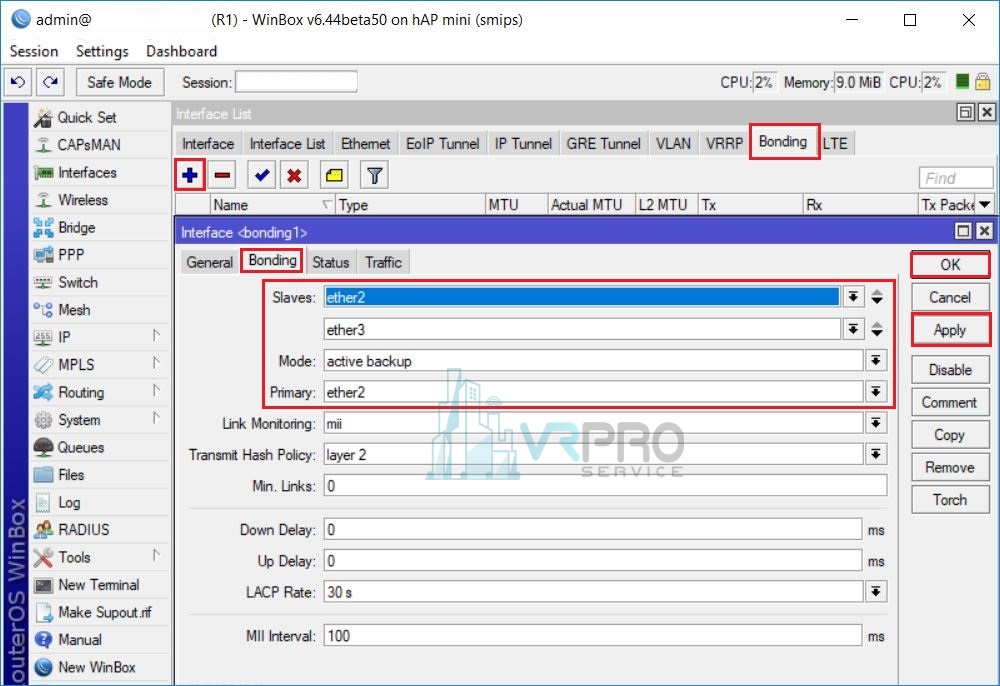The height and width of the screenshot is (686, 1000).
Task: Open Switch in sidebar
Action: (78, 282)
